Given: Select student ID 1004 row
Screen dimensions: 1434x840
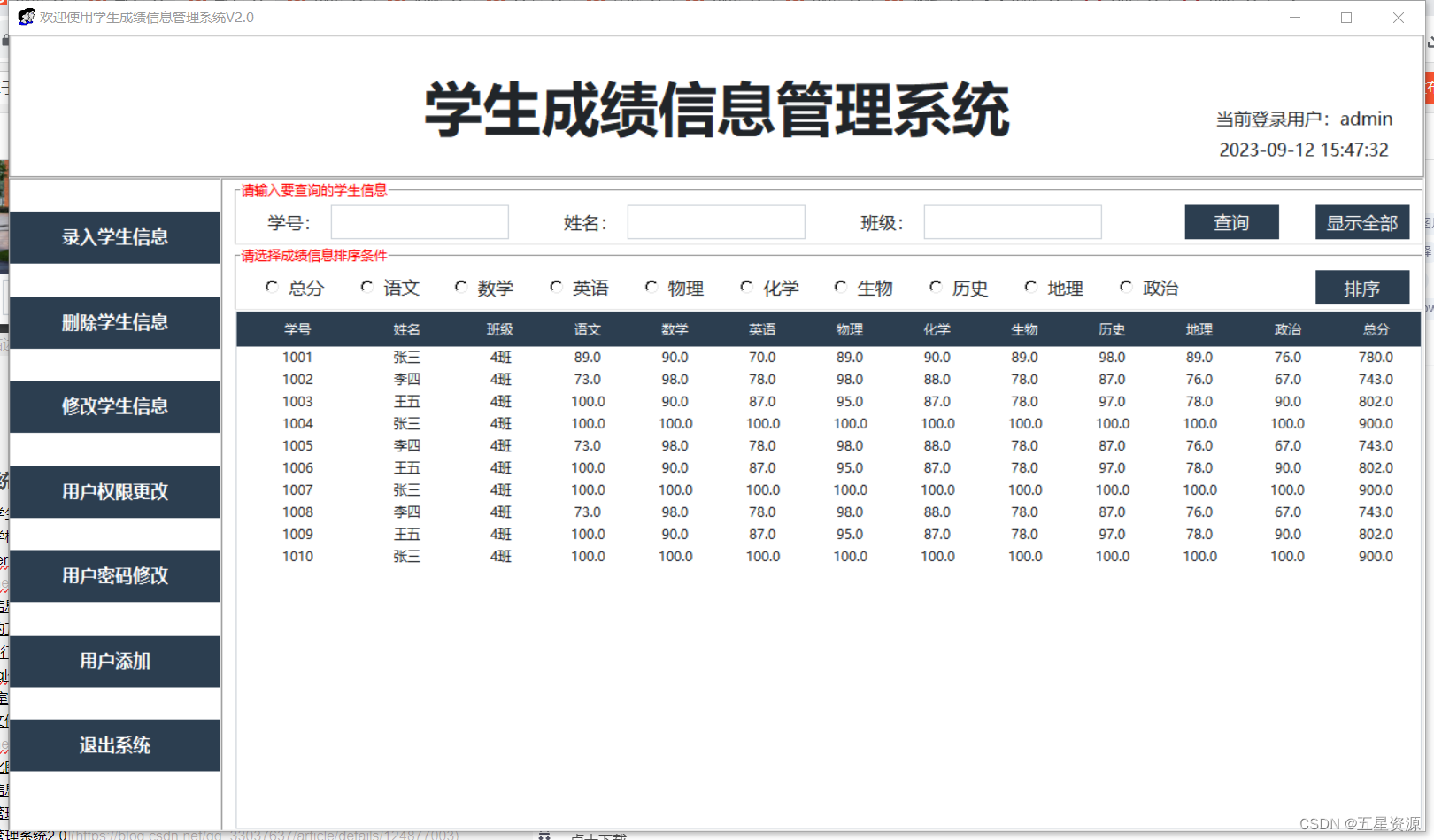Looking at the screenshot, I should click(x=829, y=424).
